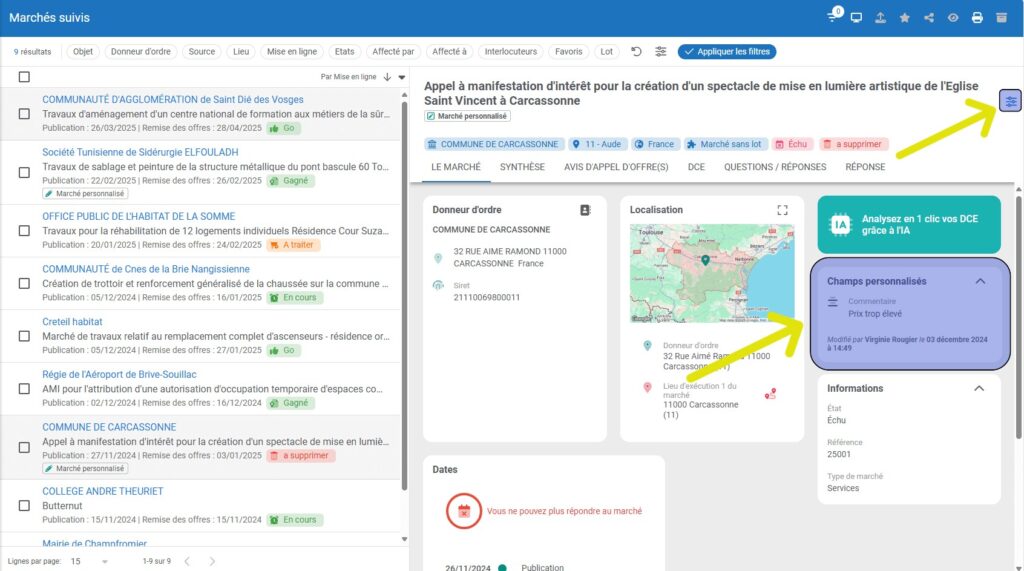Open the DCE tab
This screenshot has width=1024, height=571.
click(696, 167)
